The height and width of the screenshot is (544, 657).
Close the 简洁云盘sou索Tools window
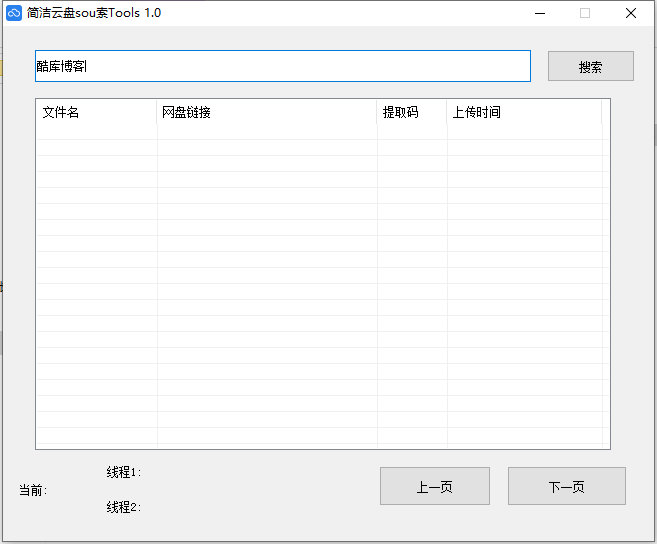coord(631,13)
